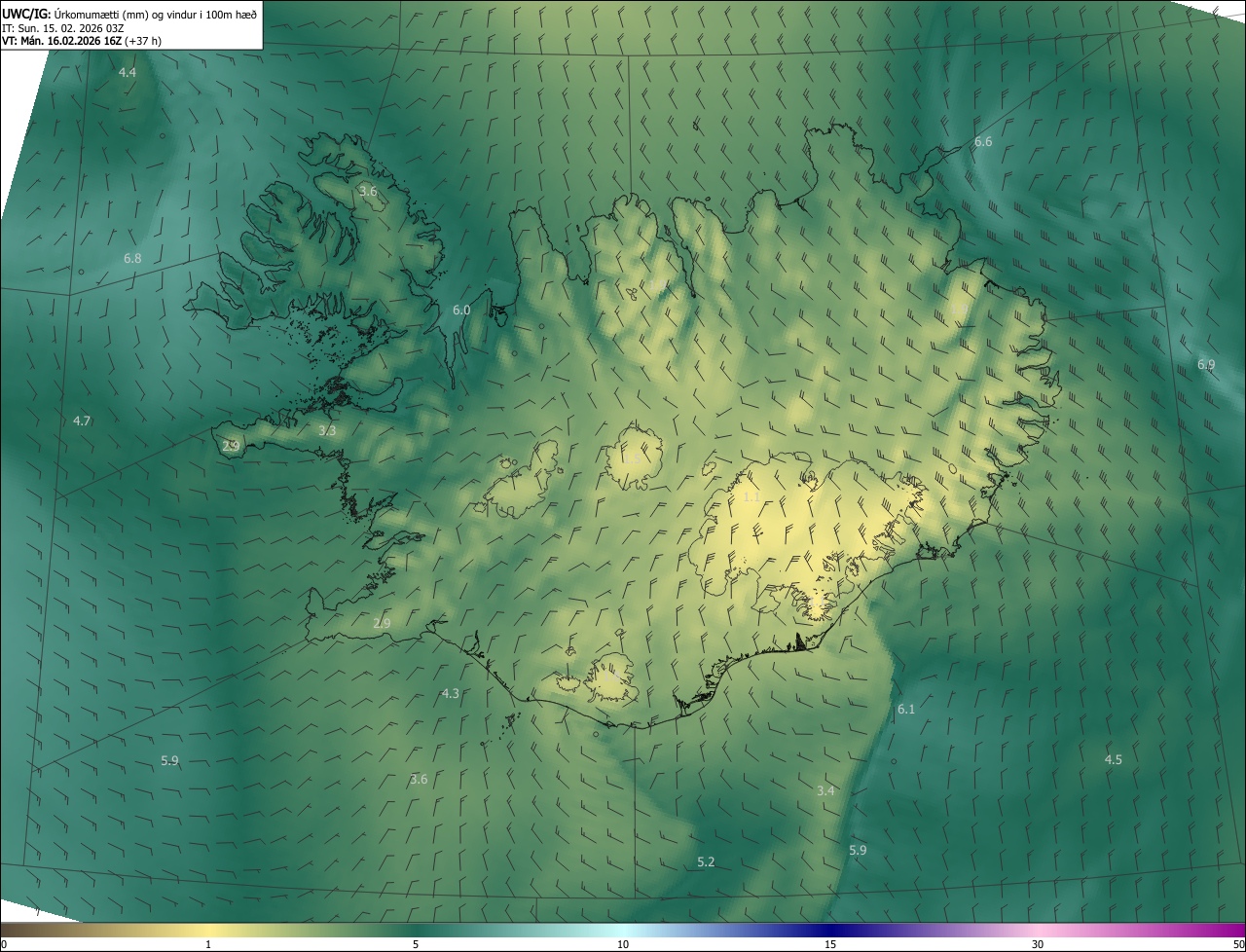Click the color scale tick labeled 1
The width and height of the screenshot is (1246, 952).
click(x=208, y=944)
